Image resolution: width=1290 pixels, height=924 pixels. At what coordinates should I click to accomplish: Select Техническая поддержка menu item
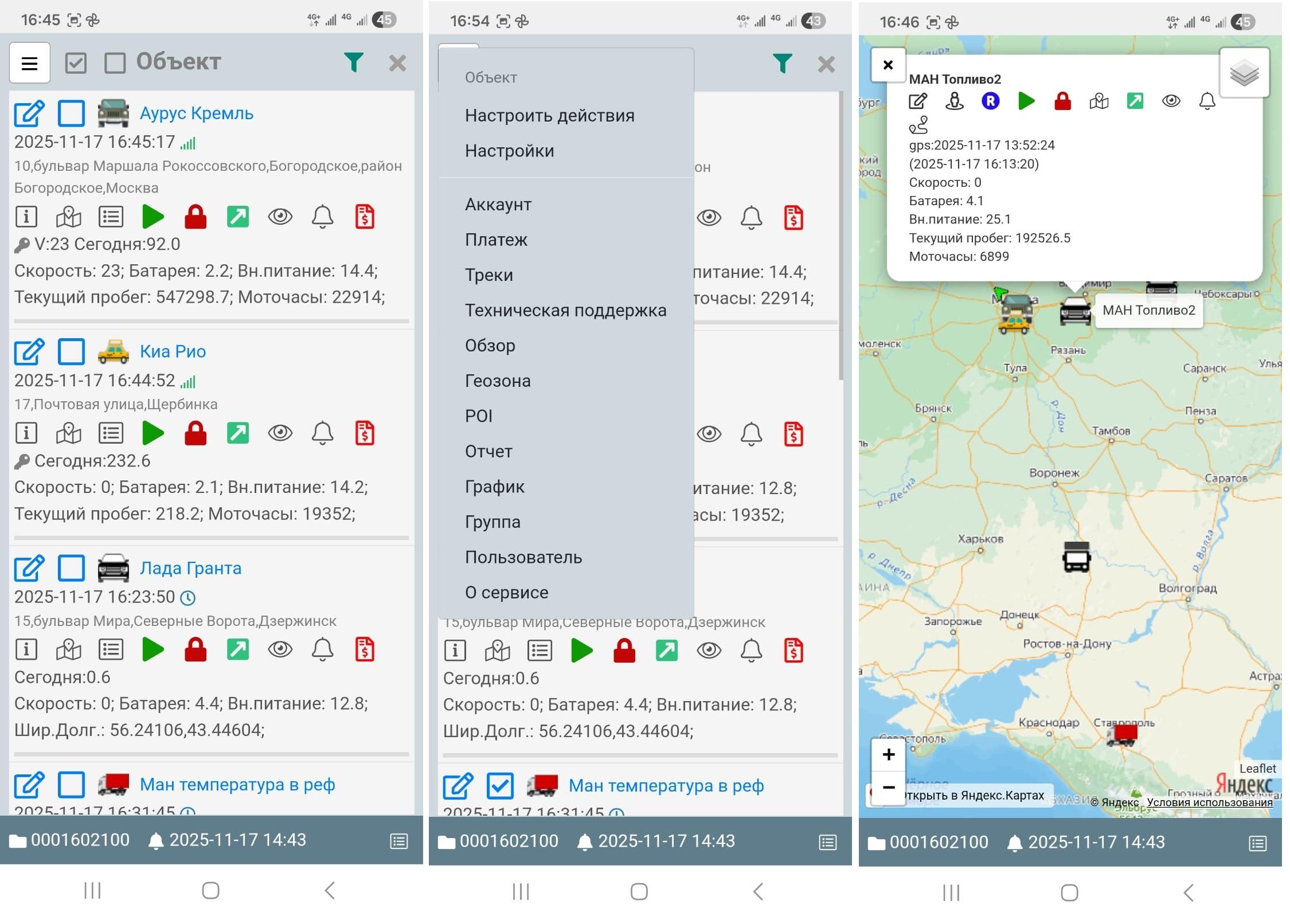tap(565, 310)
